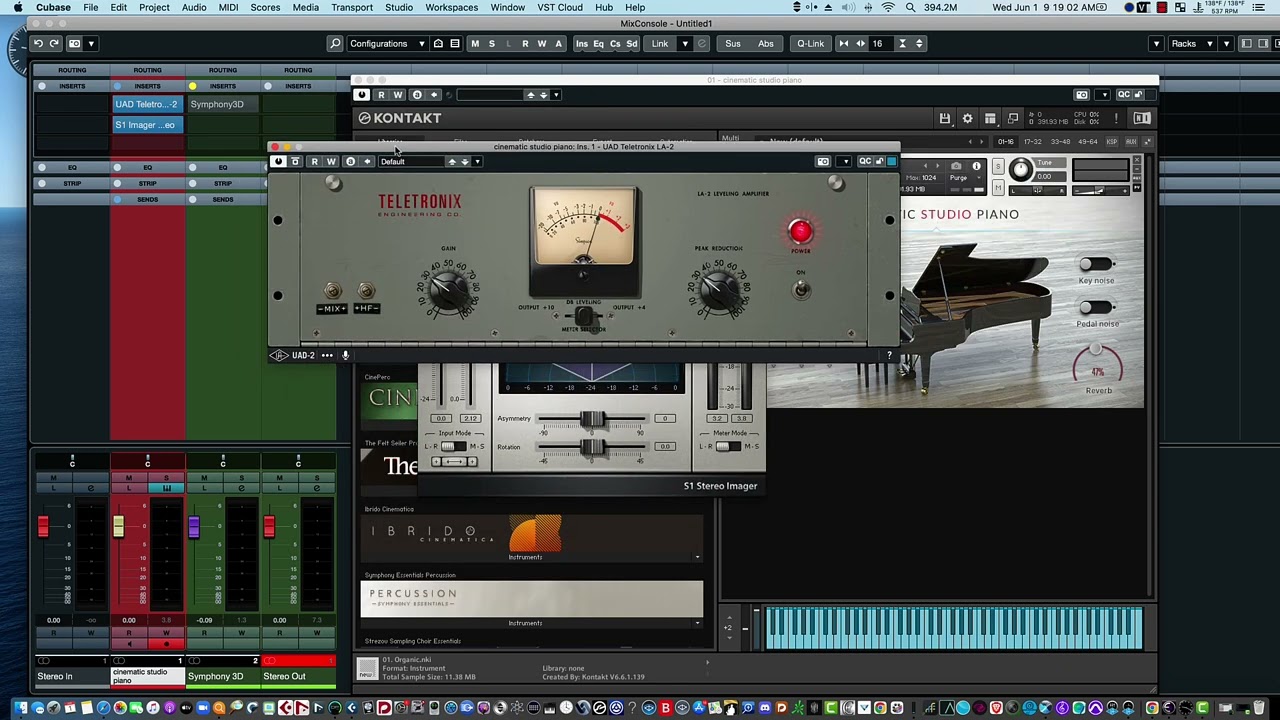Open the Link dropdown arrow in MixConsole
Screen dimensions: 1280x720
point(684,43)
